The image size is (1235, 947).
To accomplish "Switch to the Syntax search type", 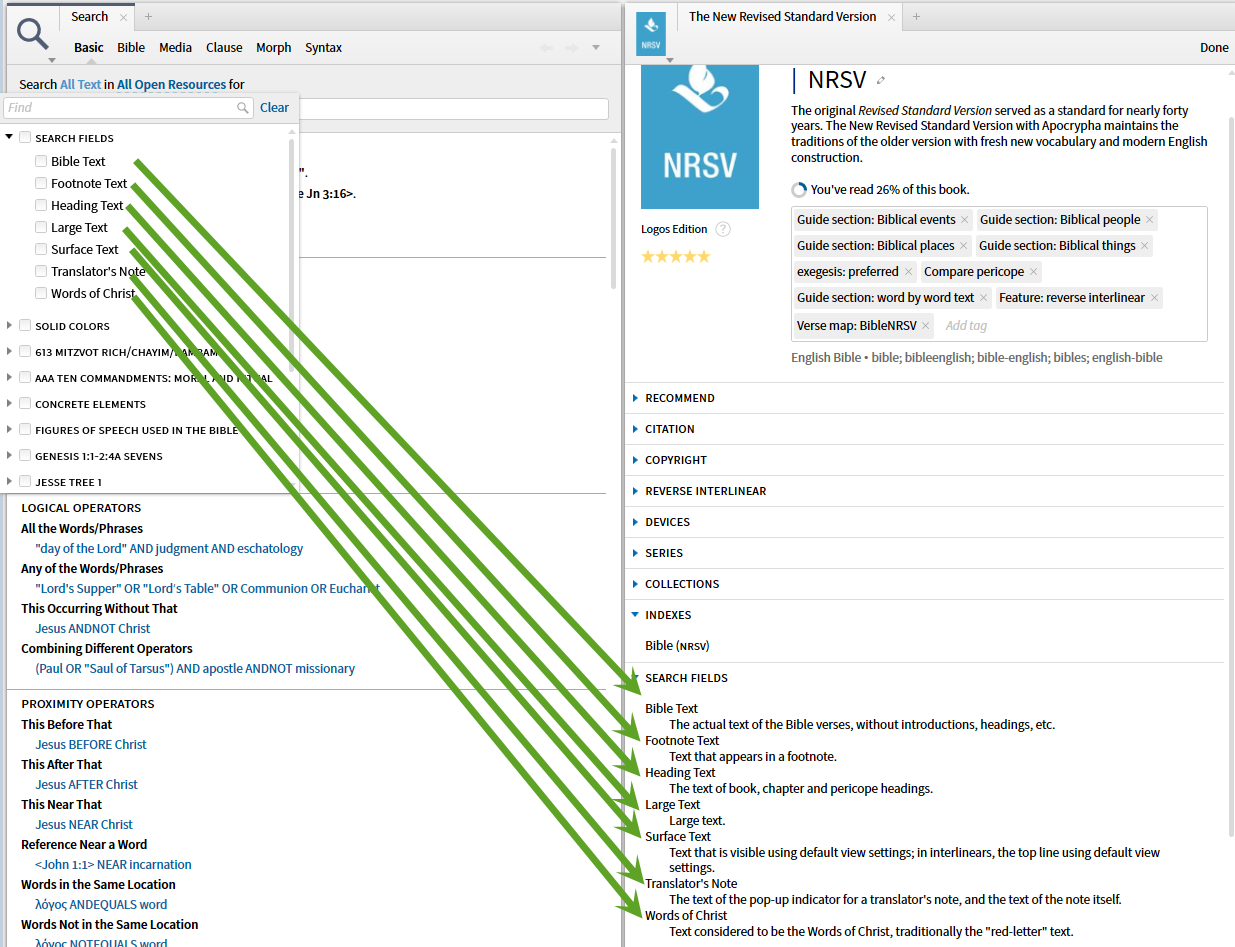I will pos(323,47).
